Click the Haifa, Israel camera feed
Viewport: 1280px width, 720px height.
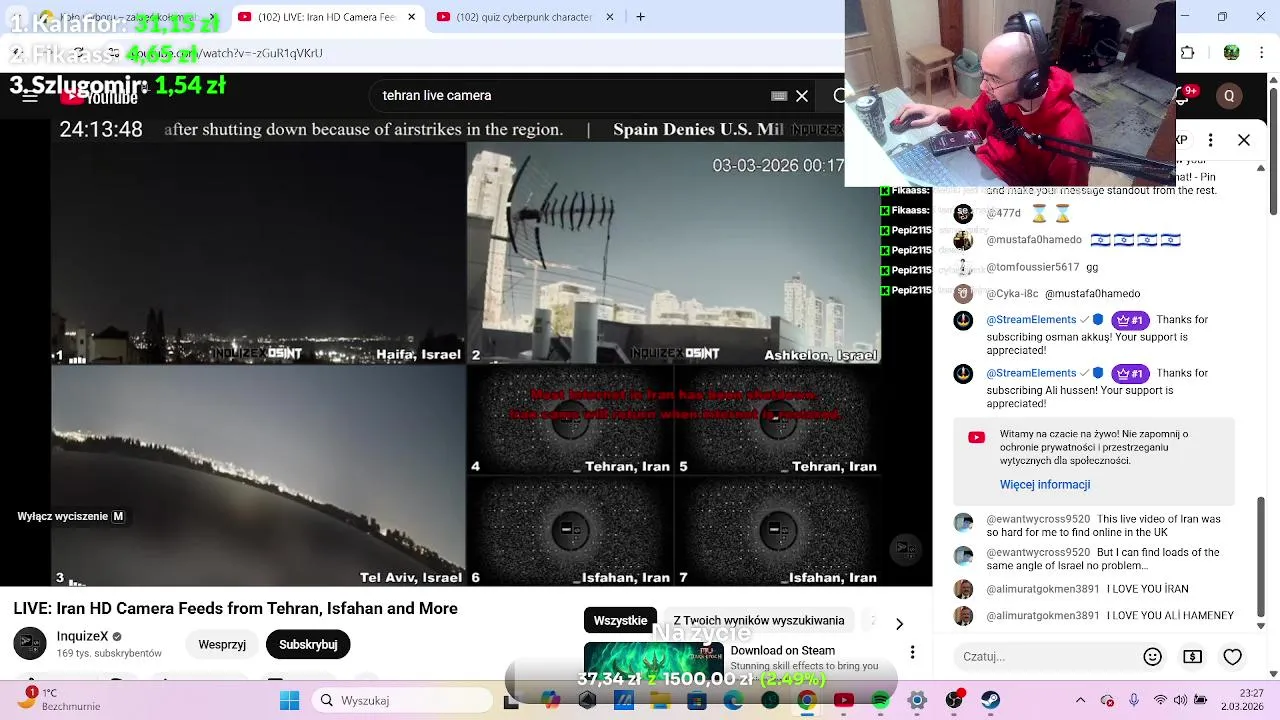[258, 254]
